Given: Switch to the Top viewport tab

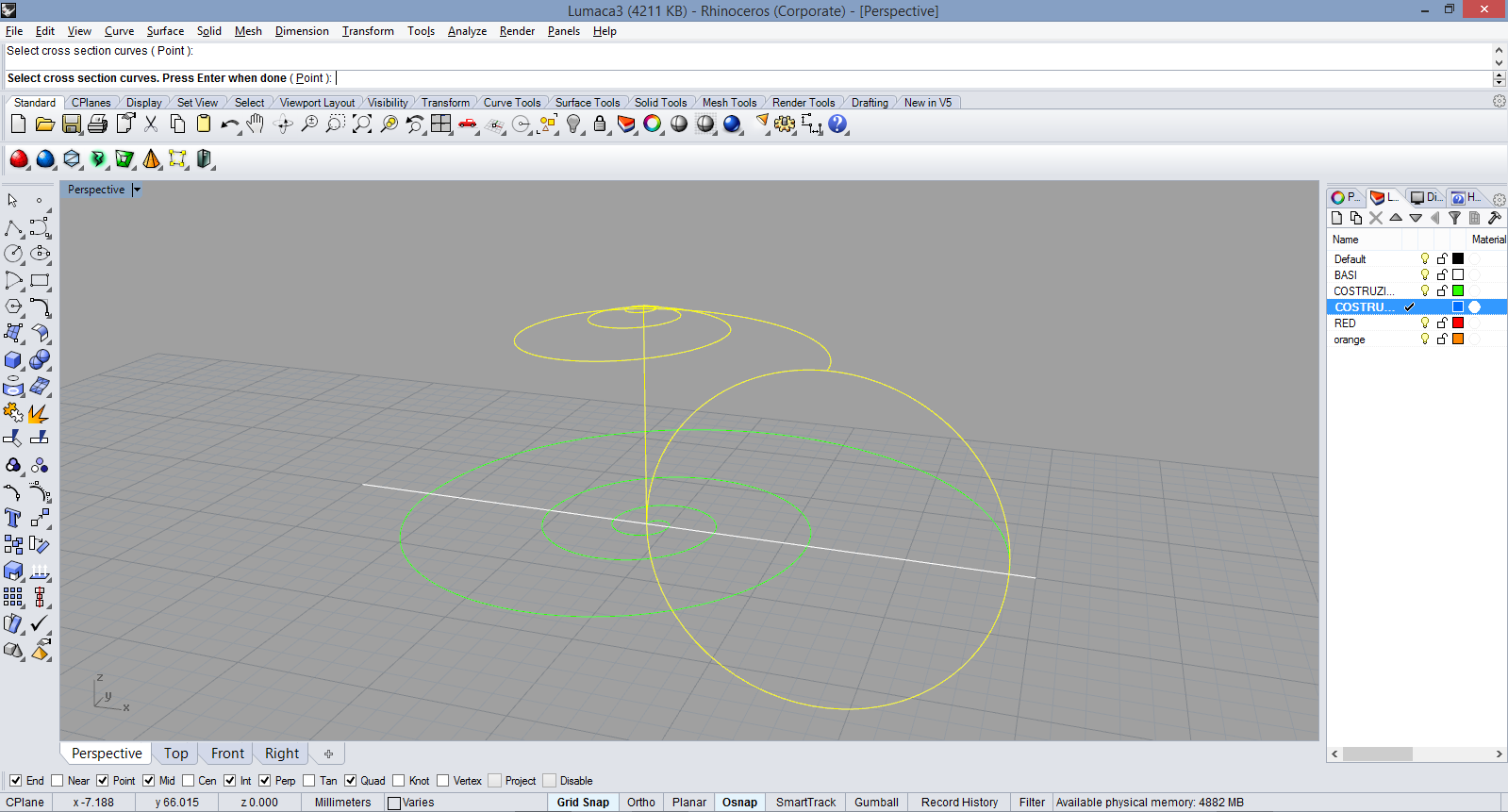Looking at the screenshot, I should 175,754.
